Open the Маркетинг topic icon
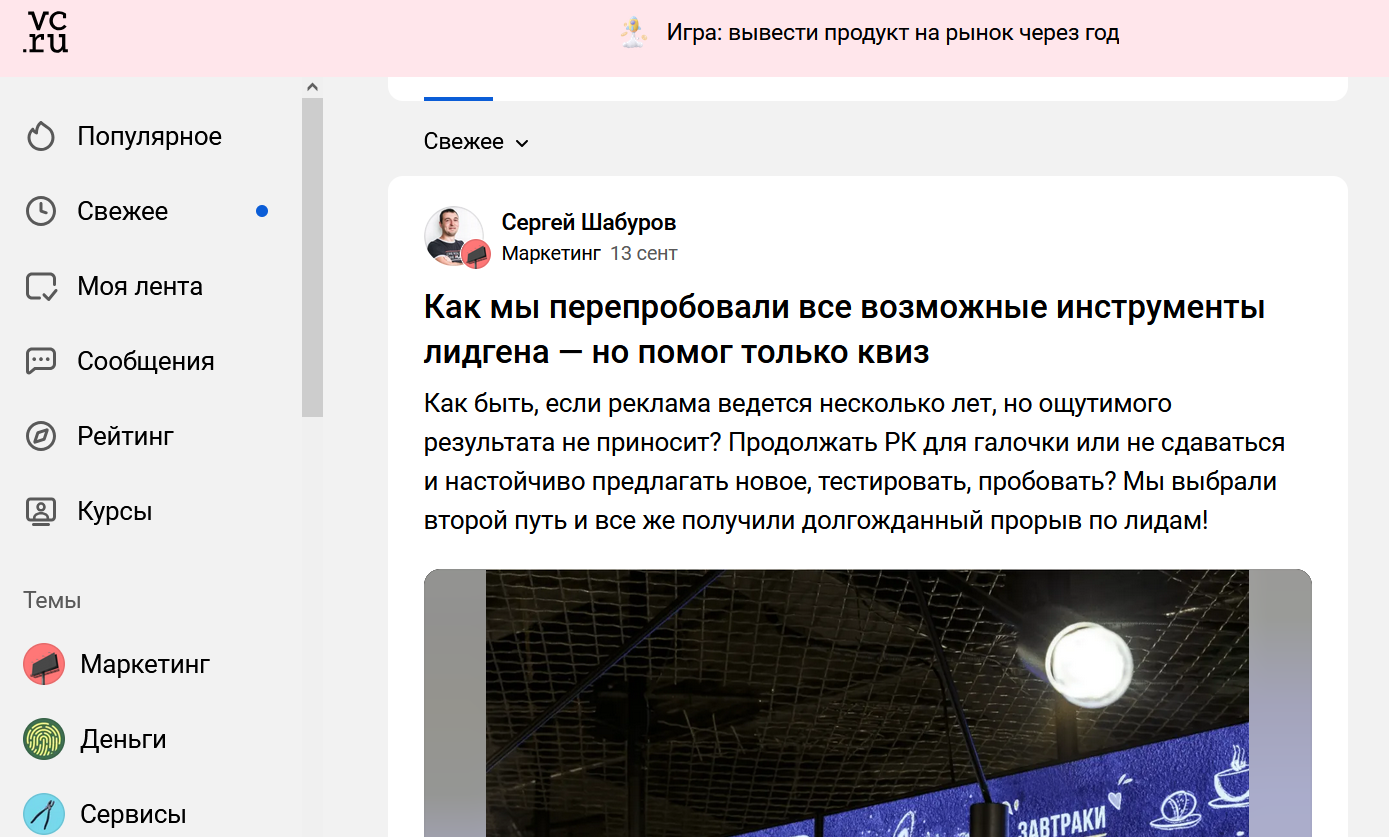Viewport: 1389px width, 837px height. click(42, 663)
